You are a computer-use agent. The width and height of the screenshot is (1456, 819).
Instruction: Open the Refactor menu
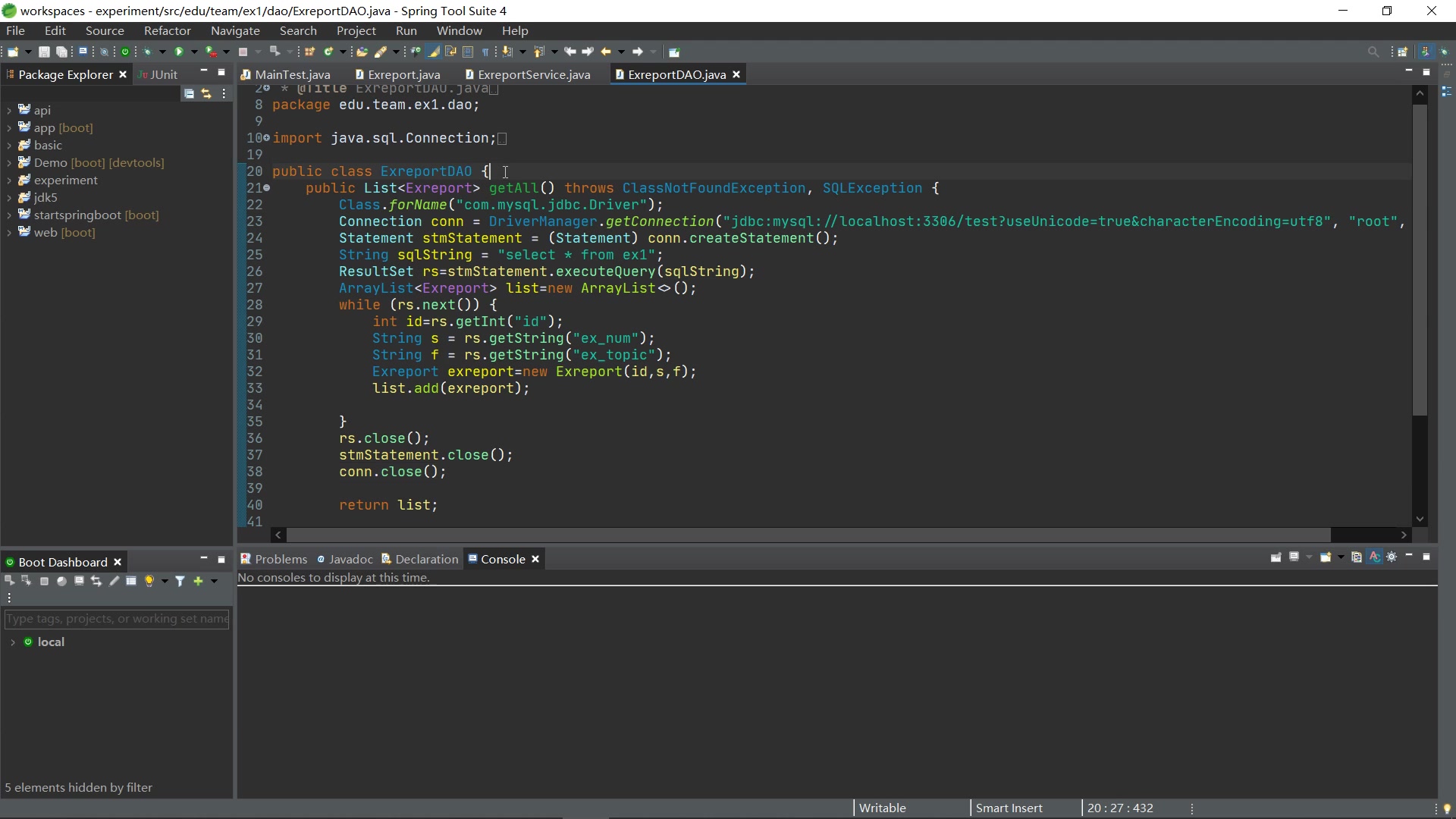tap(166, 30)
